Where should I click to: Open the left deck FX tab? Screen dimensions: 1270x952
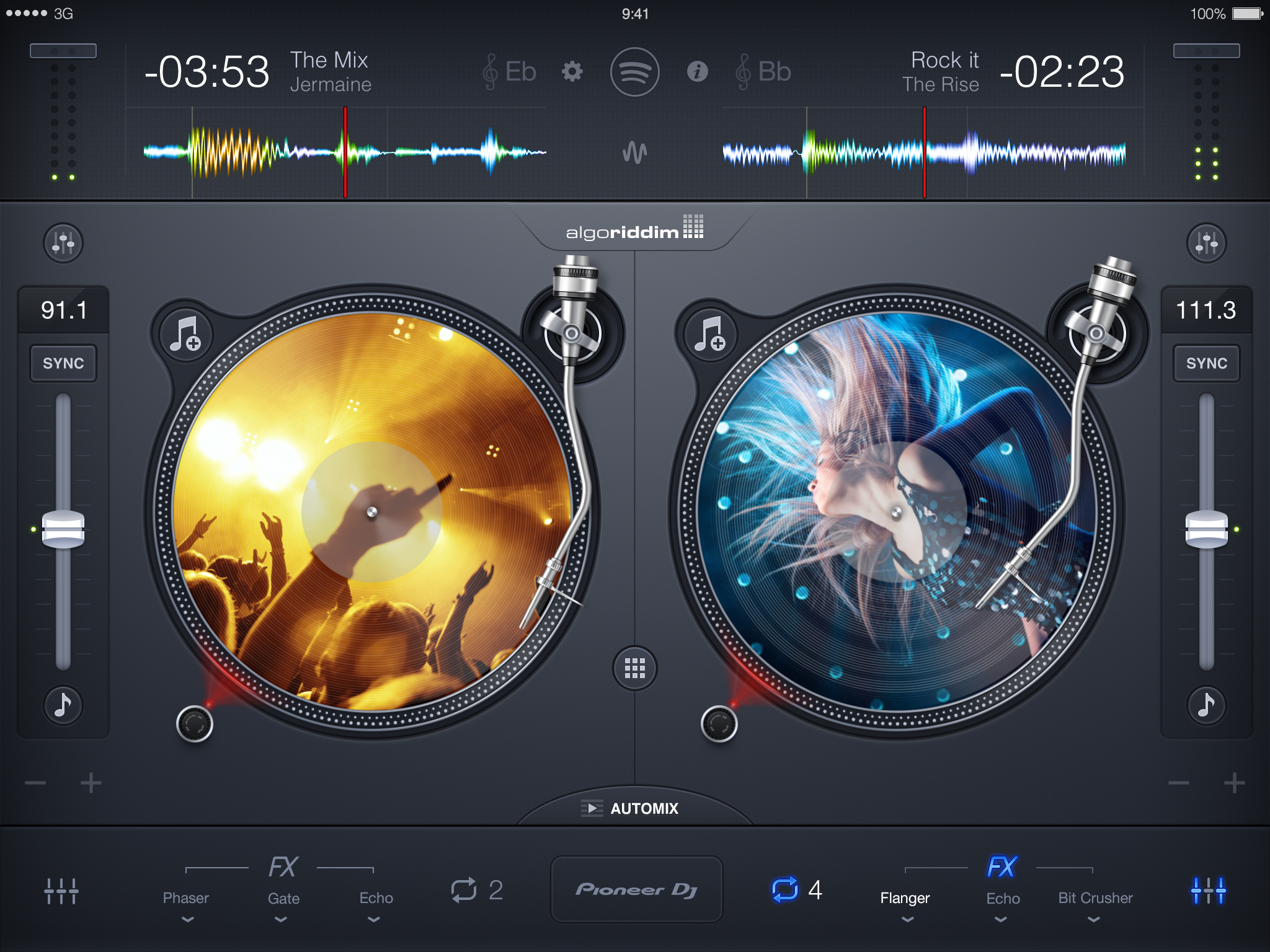283,867
